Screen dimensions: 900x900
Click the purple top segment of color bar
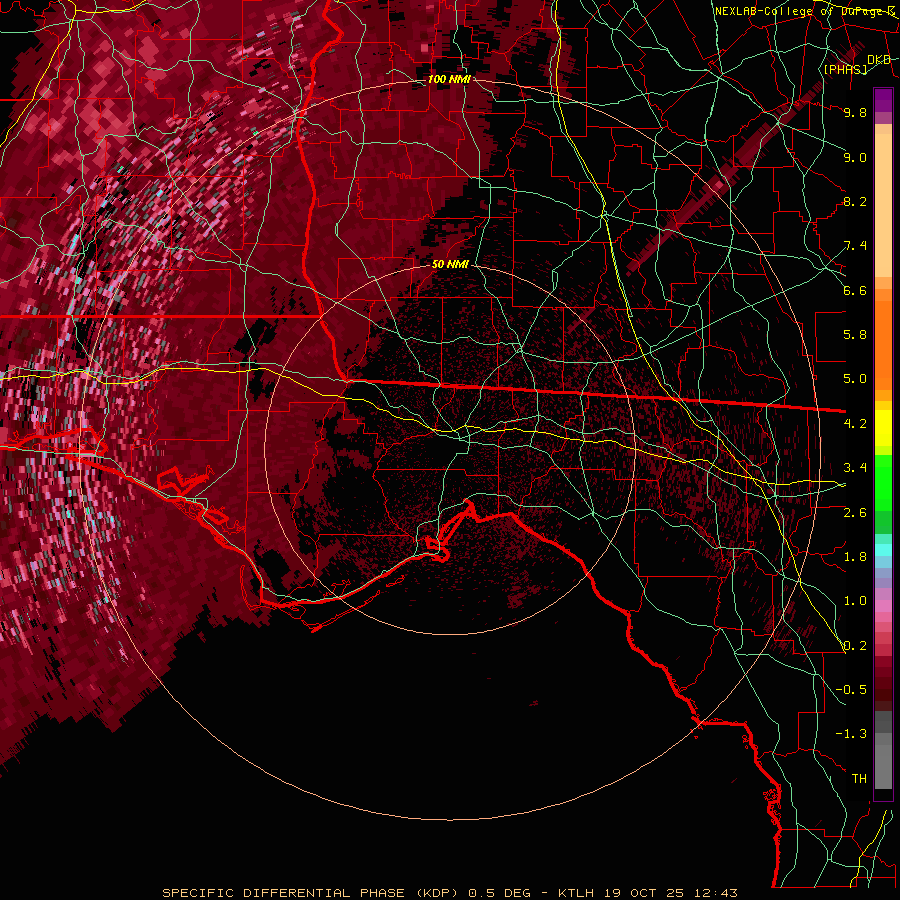click(883, 100)
